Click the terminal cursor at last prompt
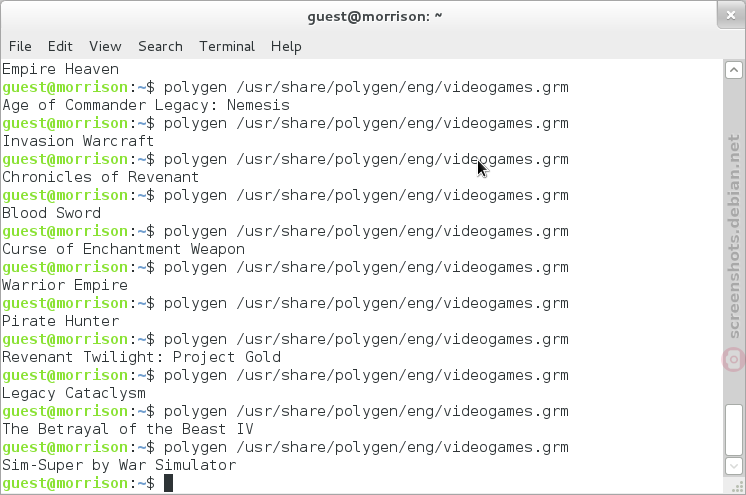Image resolution: width=746 pixels, height=495 pixels. click(168, 483)
